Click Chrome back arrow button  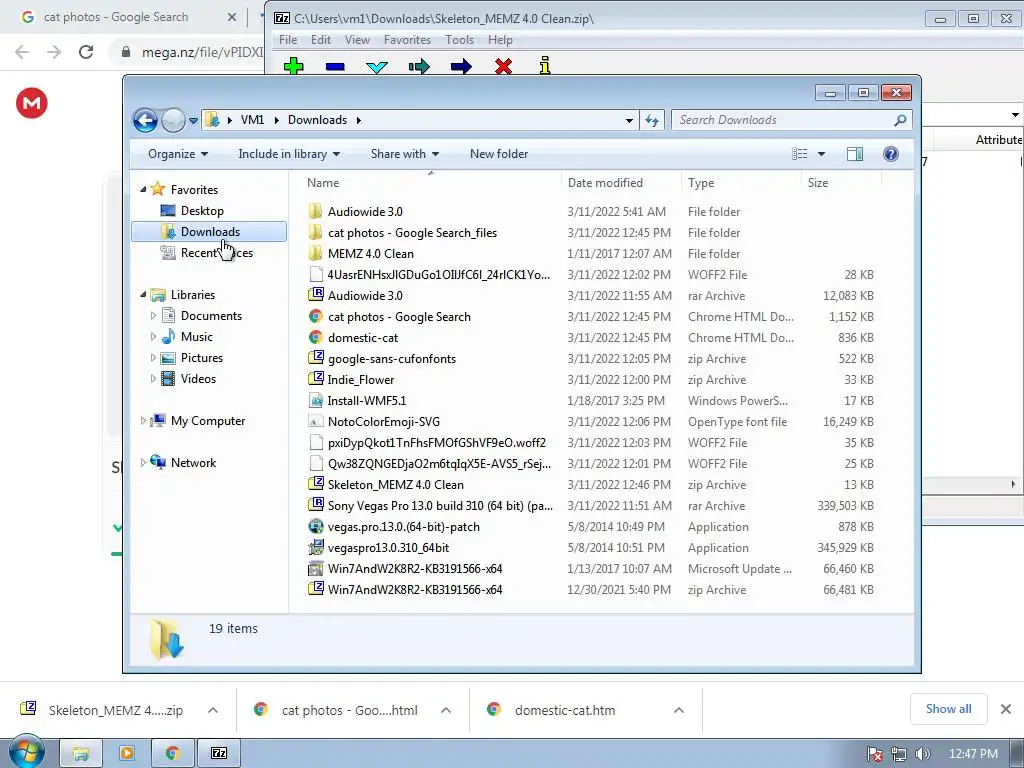(22, 52)
